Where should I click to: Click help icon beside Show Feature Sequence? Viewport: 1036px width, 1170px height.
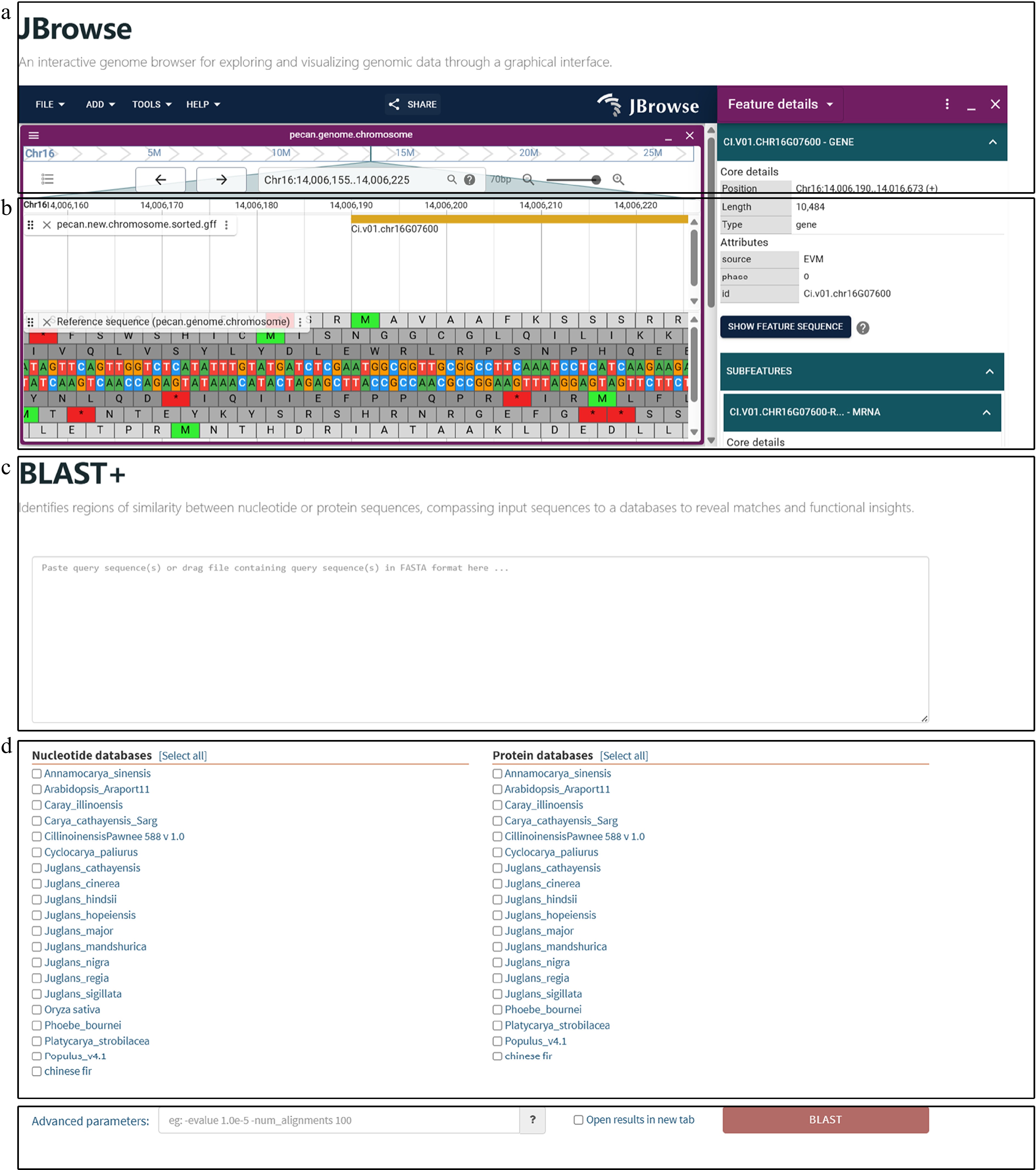point(863,328)
